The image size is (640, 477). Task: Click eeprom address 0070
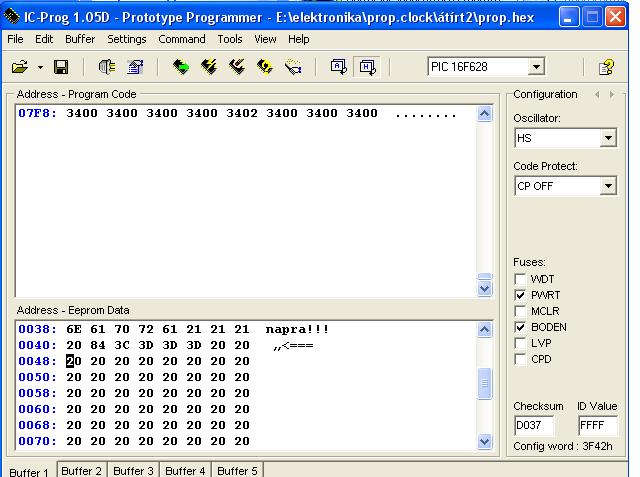click(x=37, y=441)
